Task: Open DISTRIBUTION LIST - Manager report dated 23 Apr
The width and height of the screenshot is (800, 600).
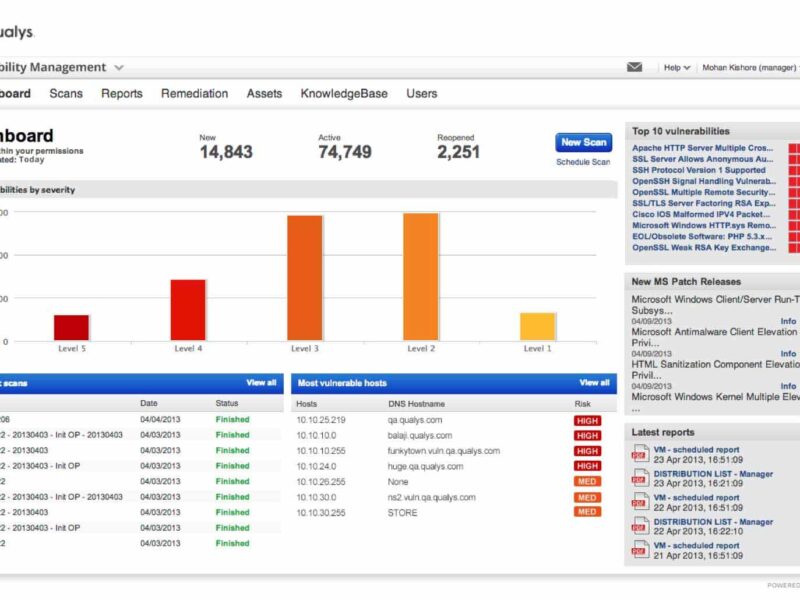Action: tap(713, 474)
